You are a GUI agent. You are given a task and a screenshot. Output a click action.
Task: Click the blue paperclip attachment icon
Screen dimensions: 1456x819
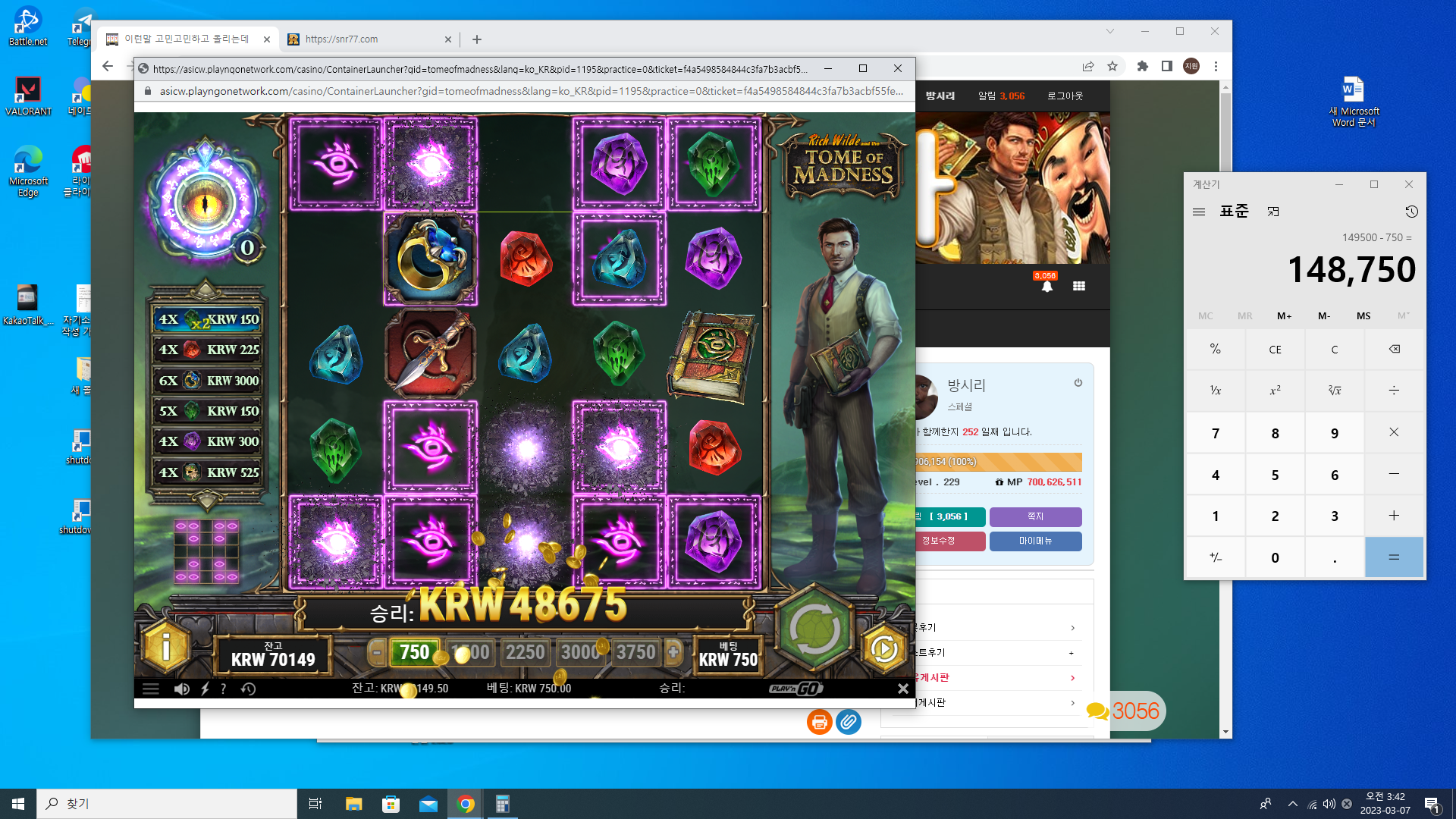point(849,722)
